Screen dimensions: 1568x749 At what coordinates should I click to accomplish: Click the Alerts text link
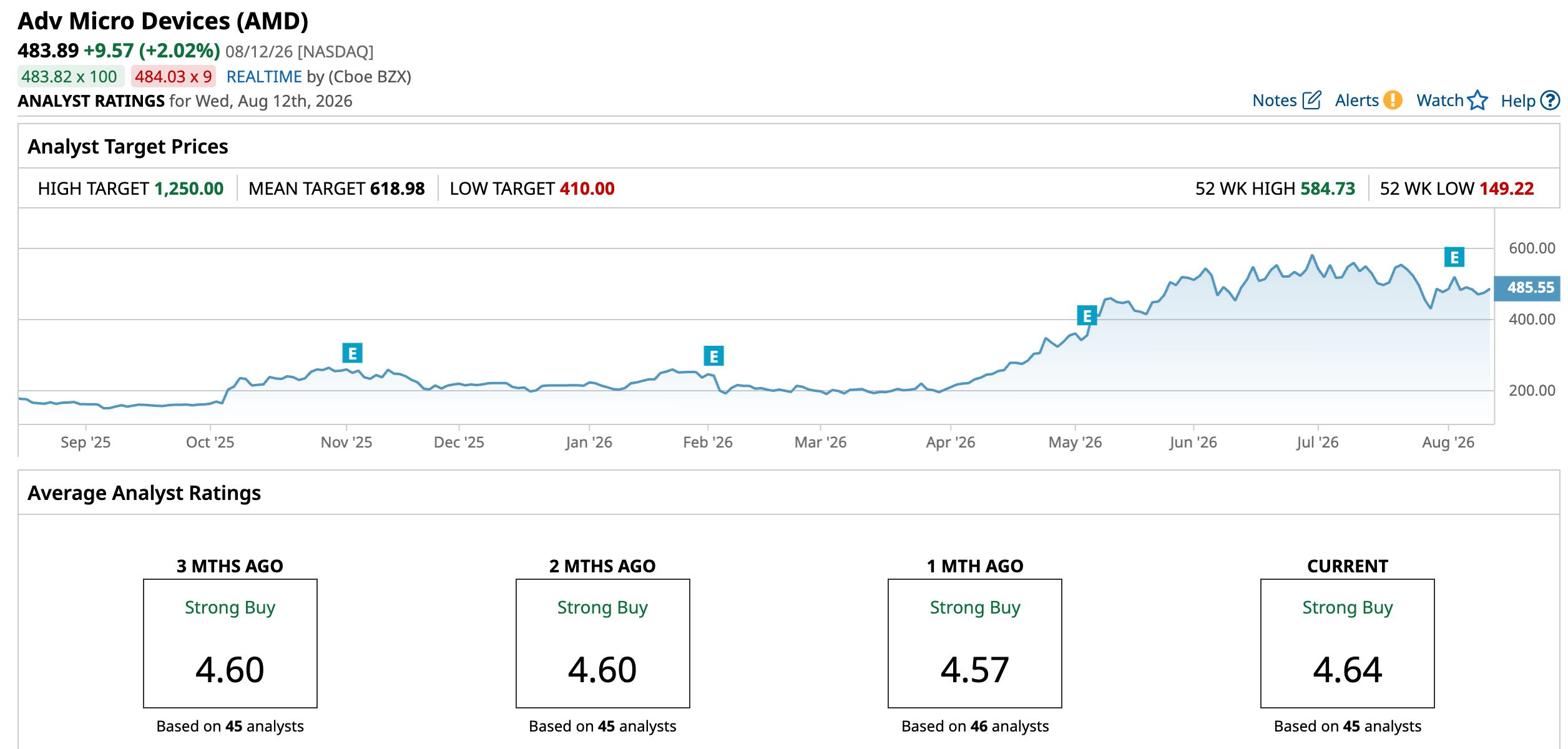(x=1356, y=100)
